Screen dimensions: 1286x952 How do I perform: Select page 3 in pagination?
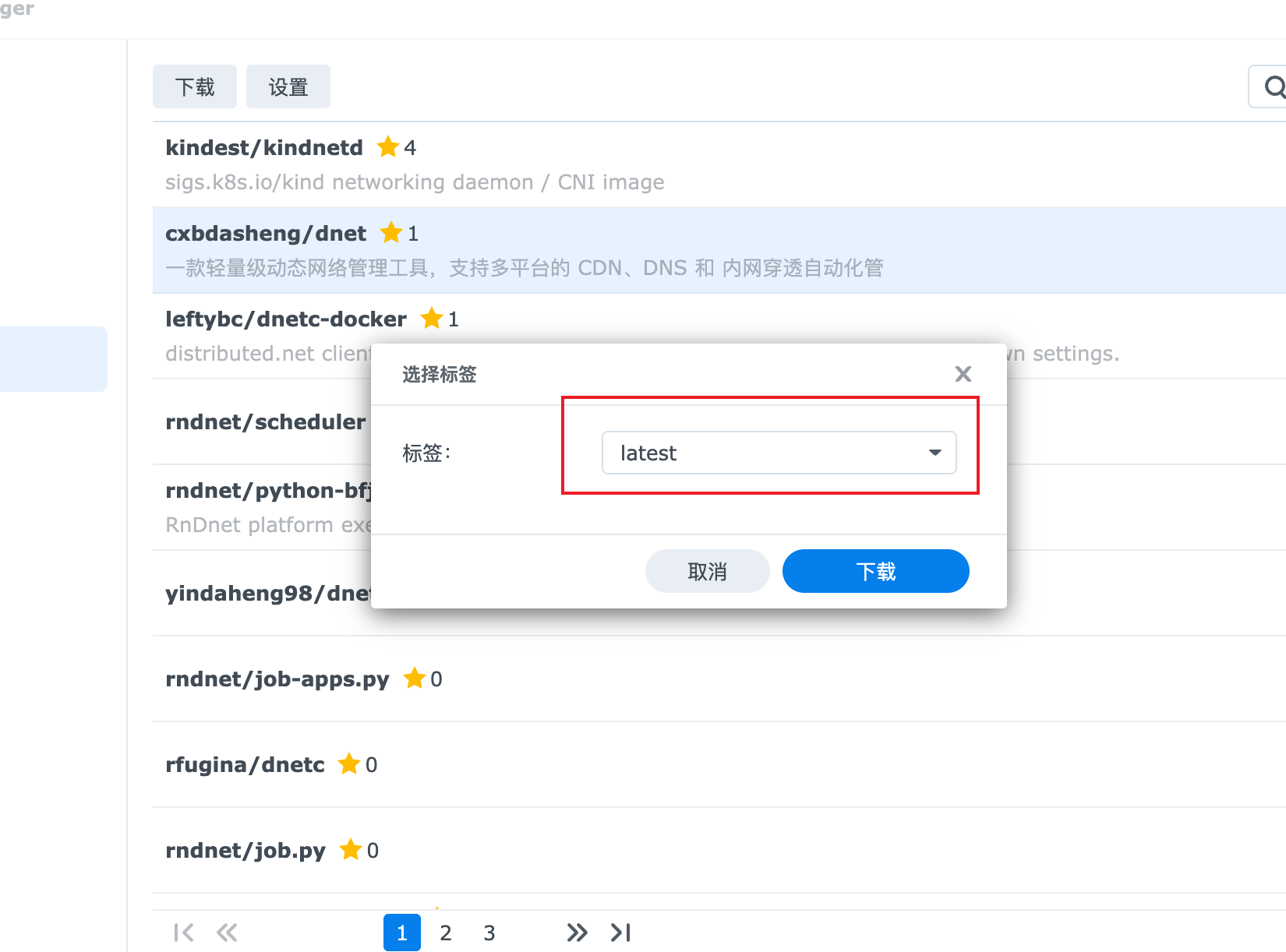click(489, 932)
